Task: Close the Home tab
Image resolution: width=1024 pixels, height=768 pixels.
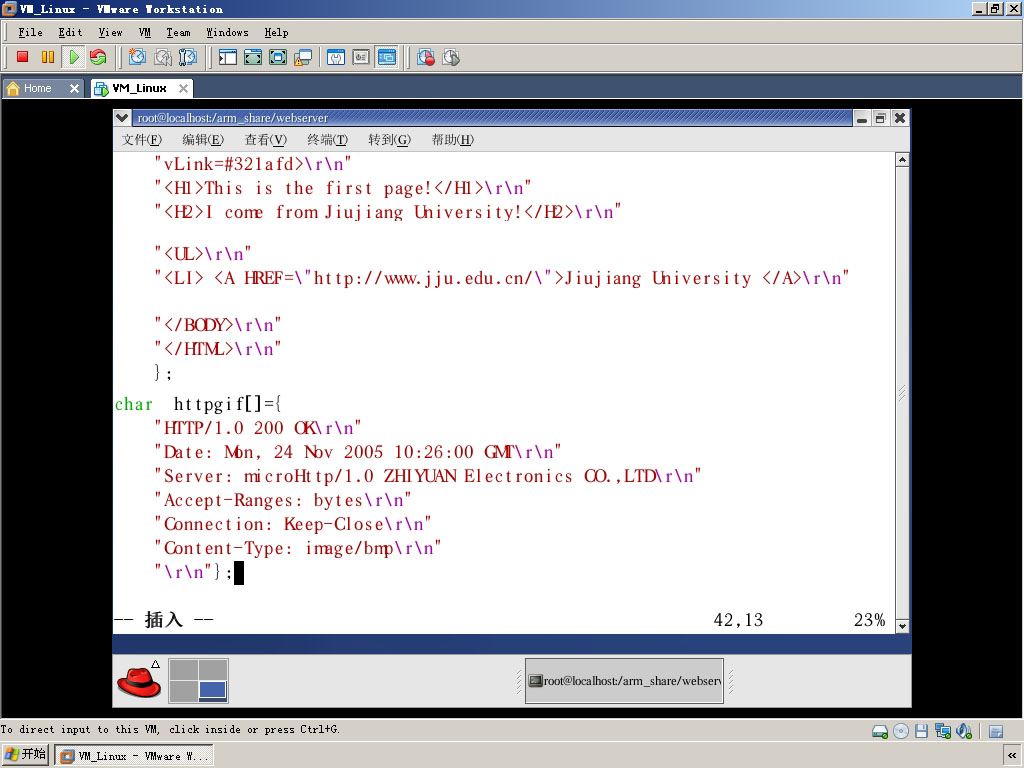Action: [74, 88]
